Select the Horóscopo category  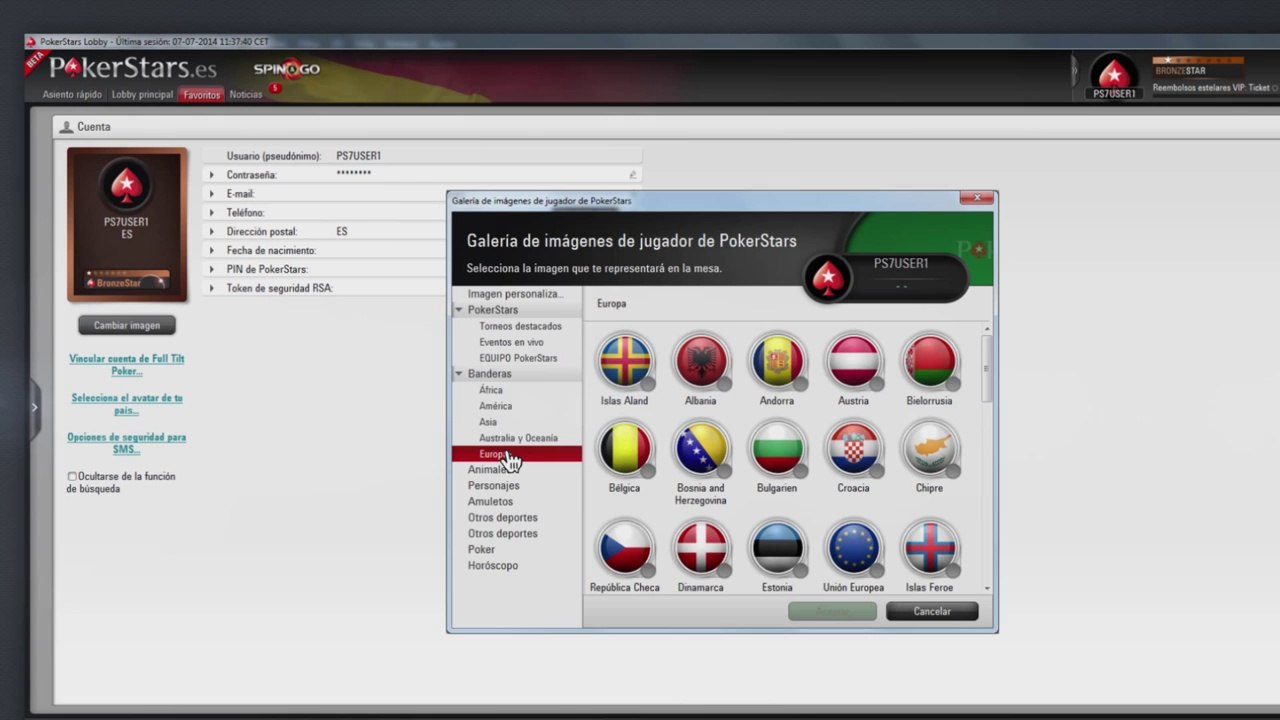493,566
